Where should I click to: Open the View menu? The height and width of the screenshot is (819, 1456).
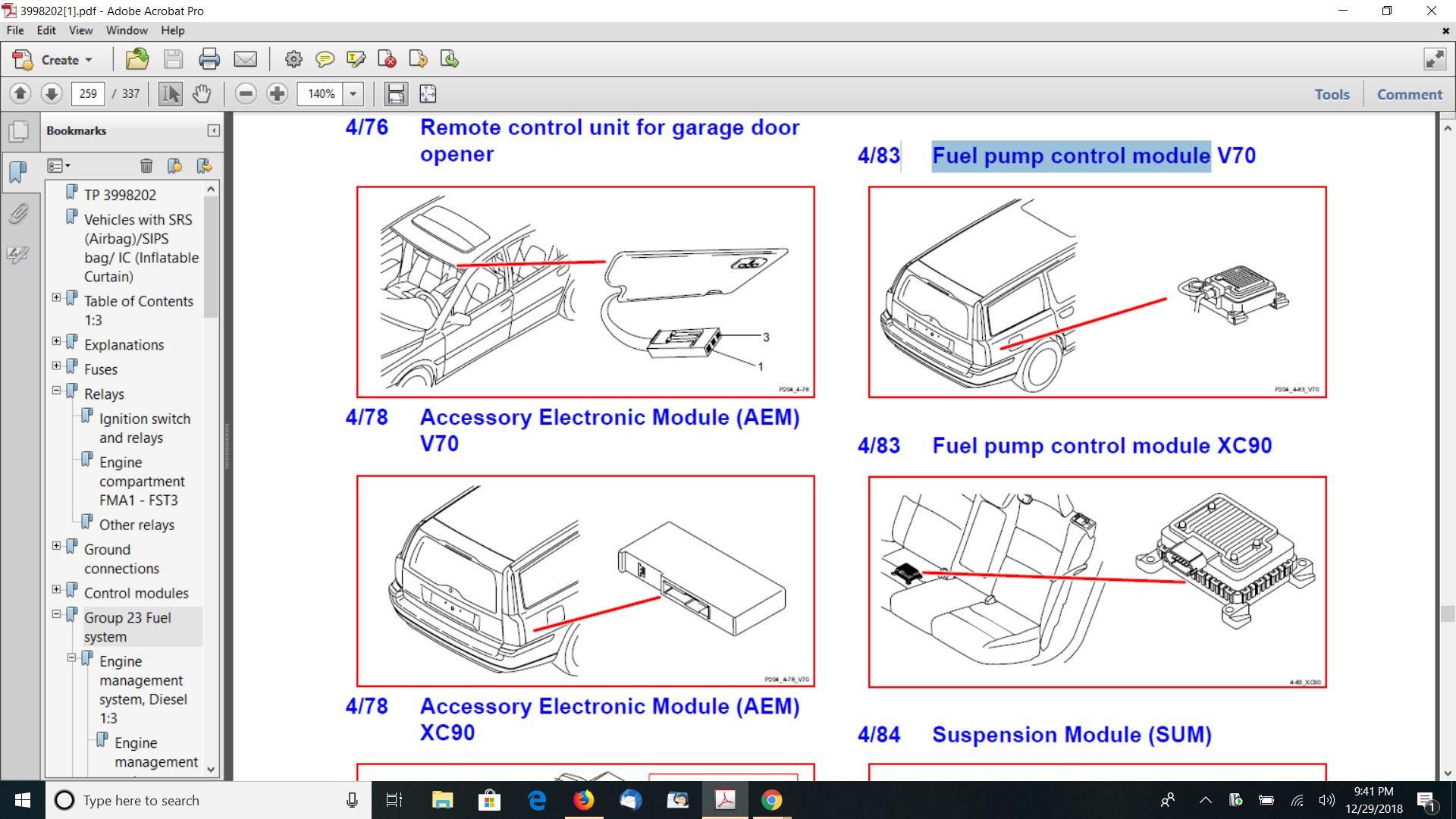point(80,30)
